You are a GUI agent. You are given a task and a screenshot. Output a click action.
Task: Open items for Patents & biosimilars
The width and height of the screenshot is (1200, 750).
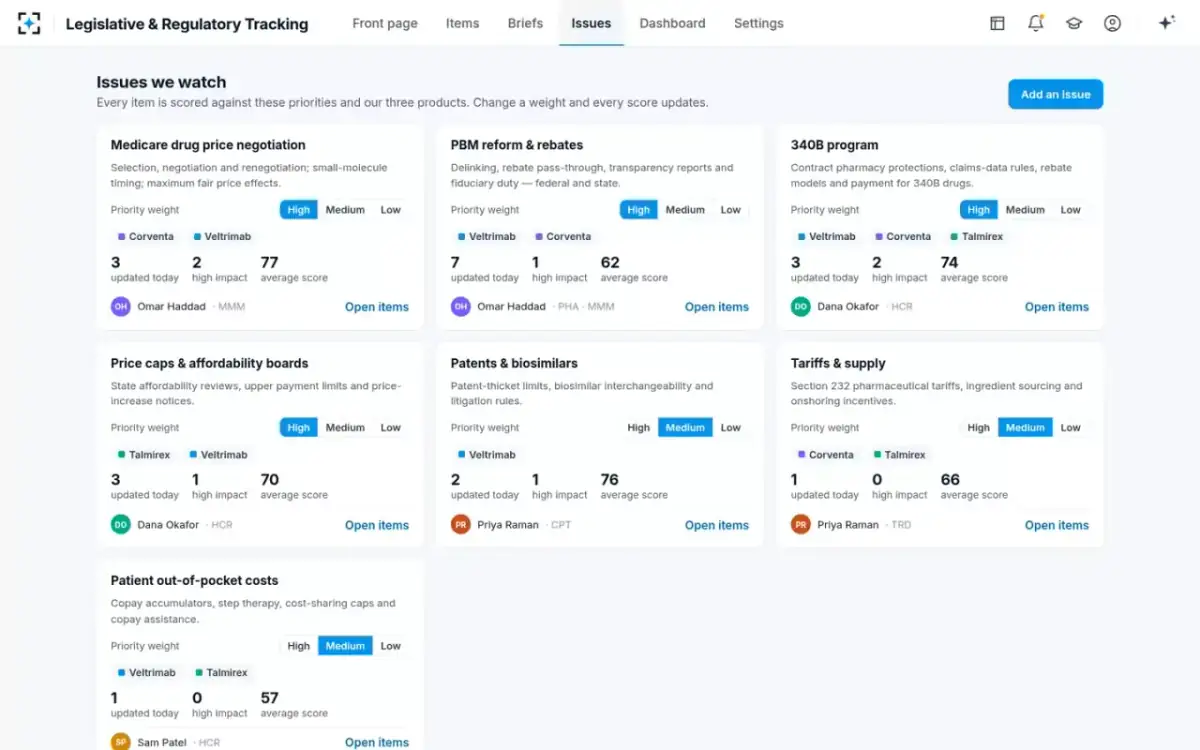[717, 525]
